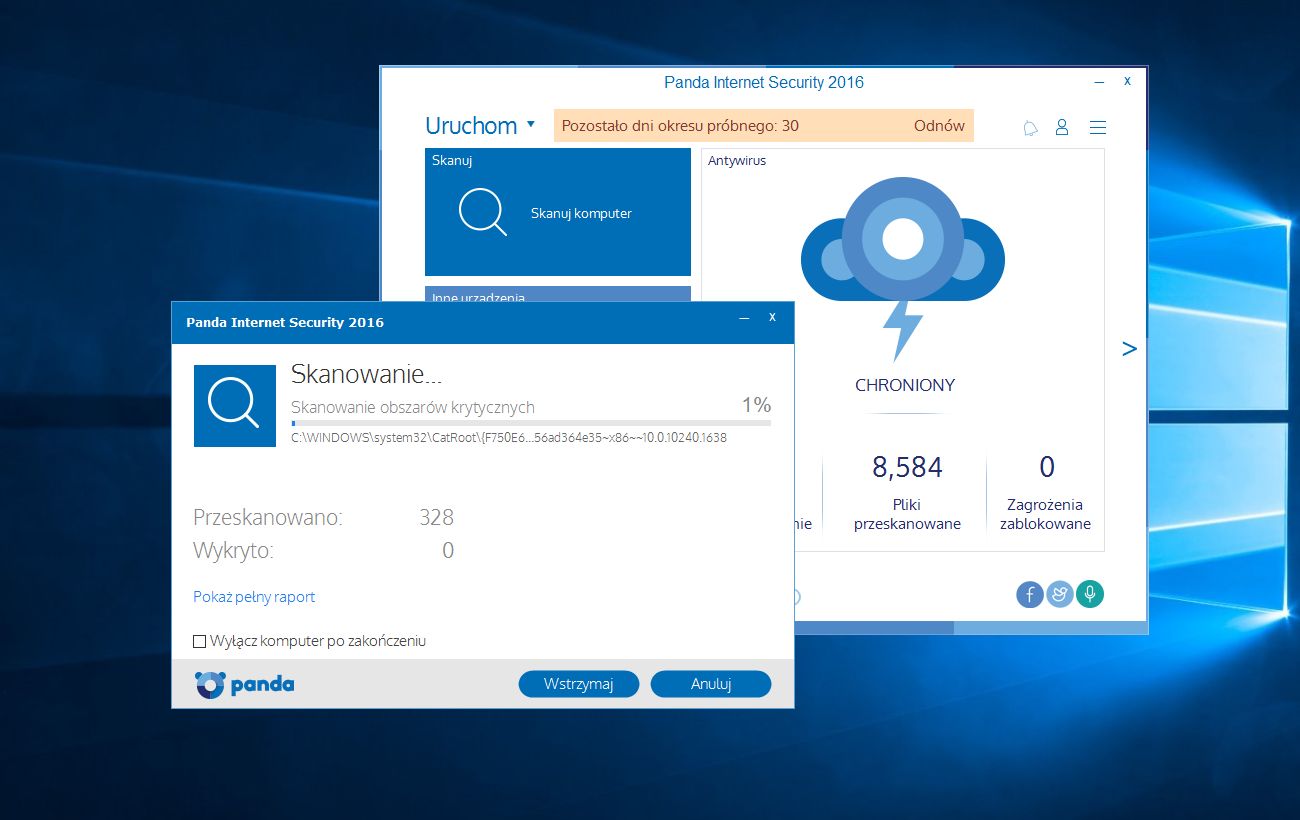The image size is (1300, 820).
Task: Click the green microphone icon
Action: pos(1090,594)
